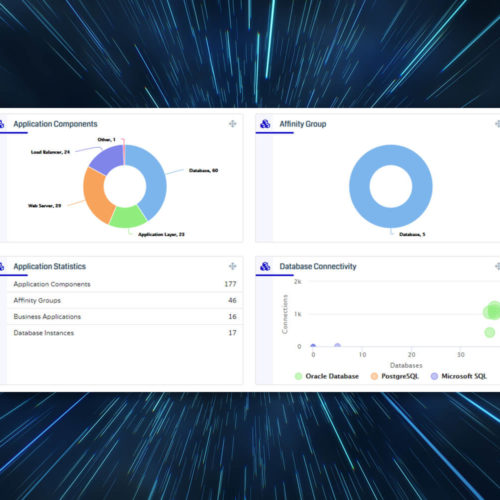
Task: Toggle the Oracle Database legend marker
Action: 298,376
